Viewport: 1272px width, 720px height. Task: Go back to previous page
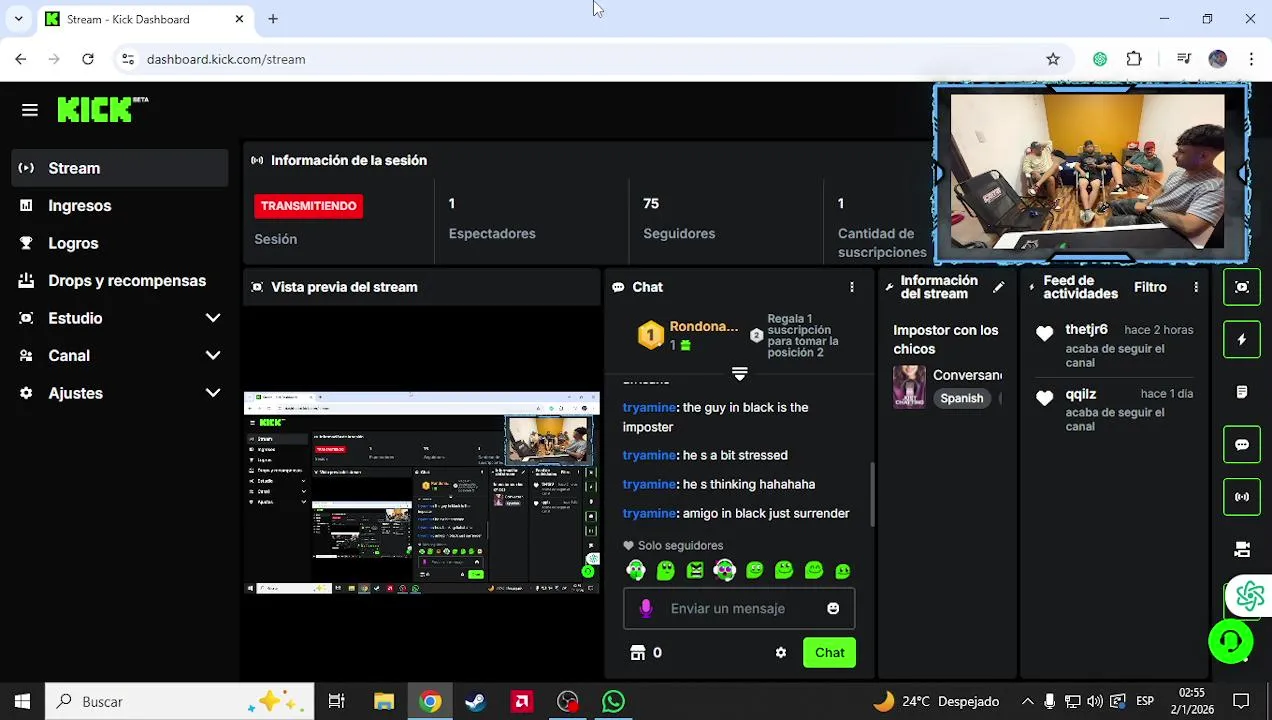click(21, 59)
